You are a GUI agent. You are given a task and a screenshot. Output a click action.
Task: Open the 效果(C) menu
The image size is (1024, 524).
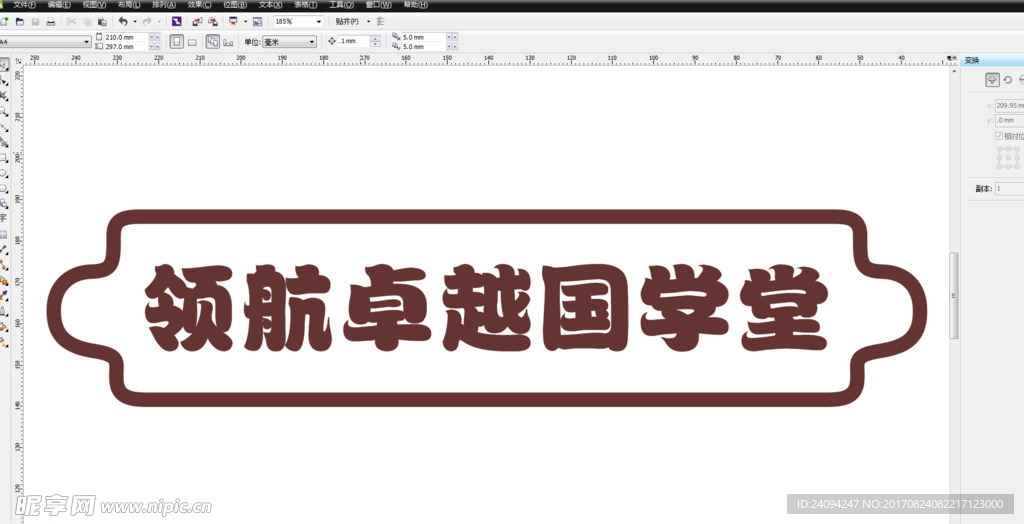tap(199, 5)
